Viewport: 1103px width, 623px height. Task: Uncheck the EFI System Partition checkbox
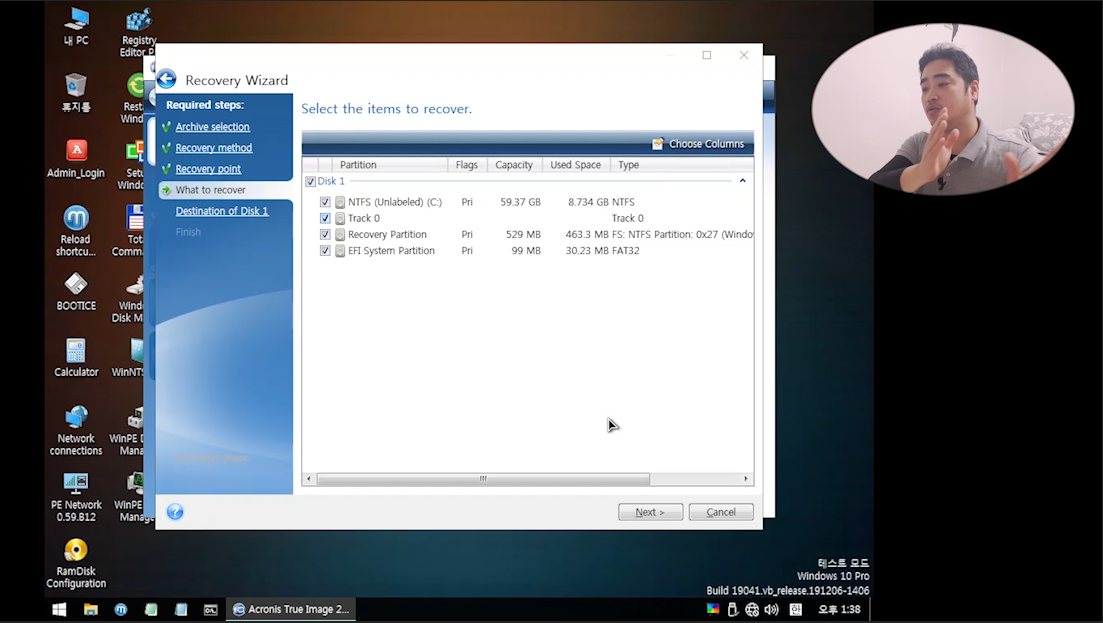point(325,250)
